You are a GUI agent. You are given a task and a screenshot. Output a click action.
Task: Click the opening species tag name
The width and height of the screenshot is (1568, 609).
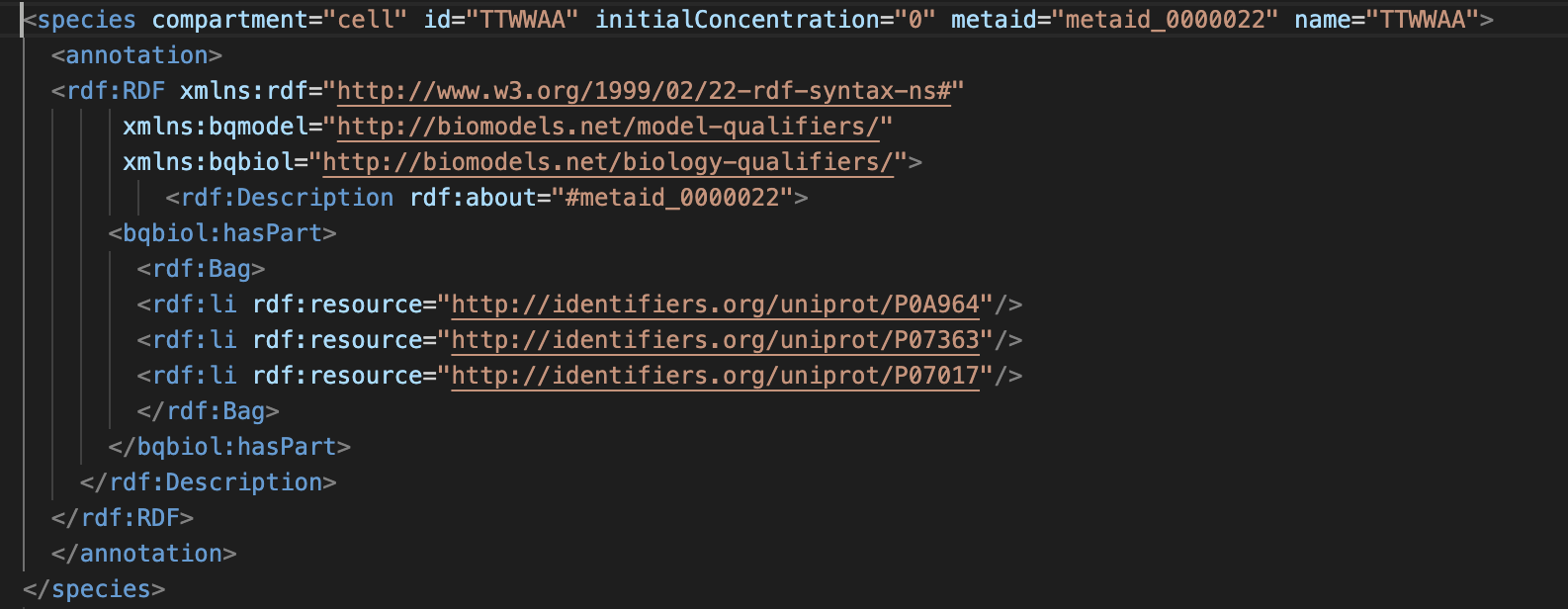coord(86,20)
